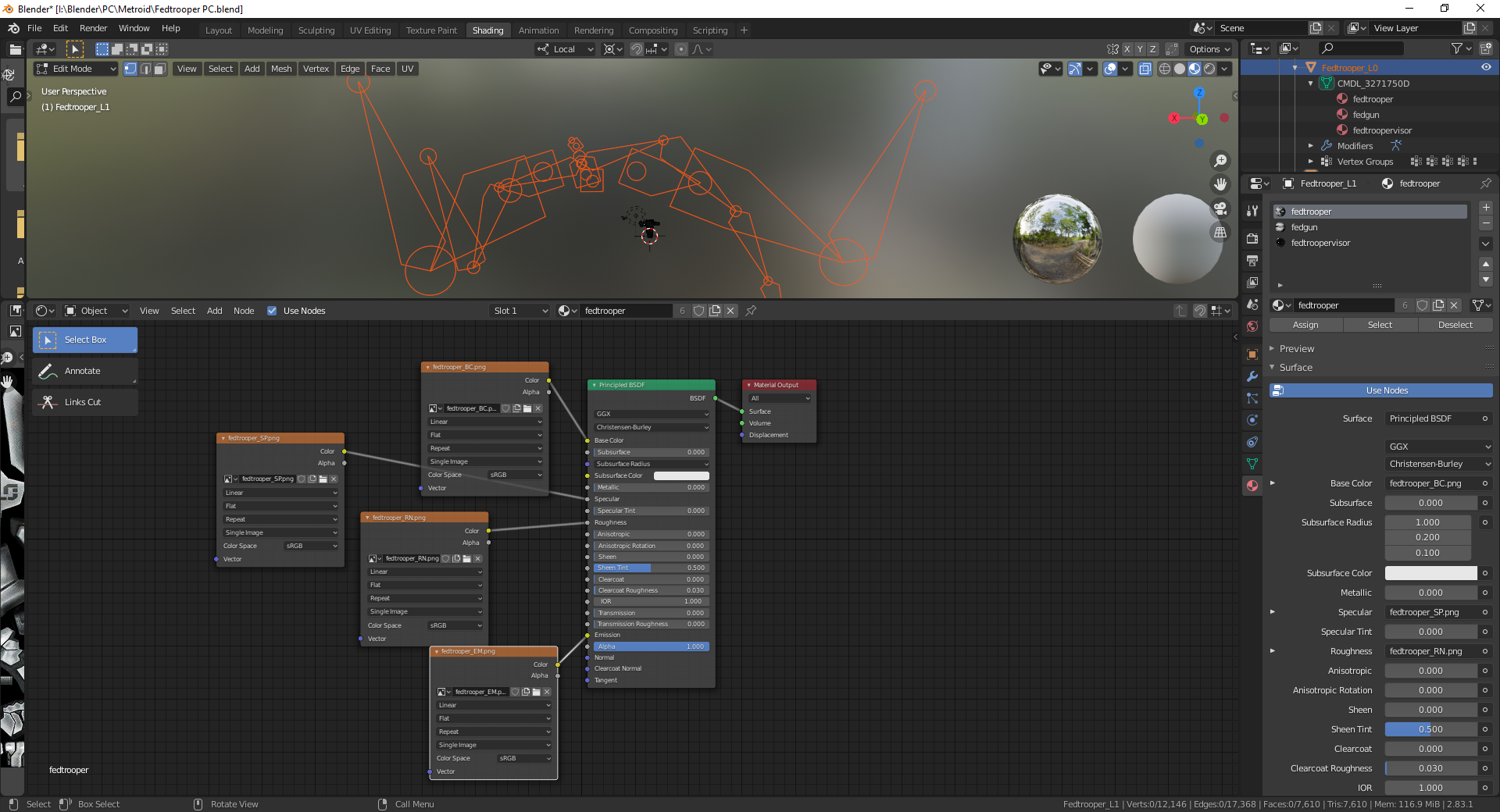
Task: Pin the node editor material
Action: click(751, 311)
